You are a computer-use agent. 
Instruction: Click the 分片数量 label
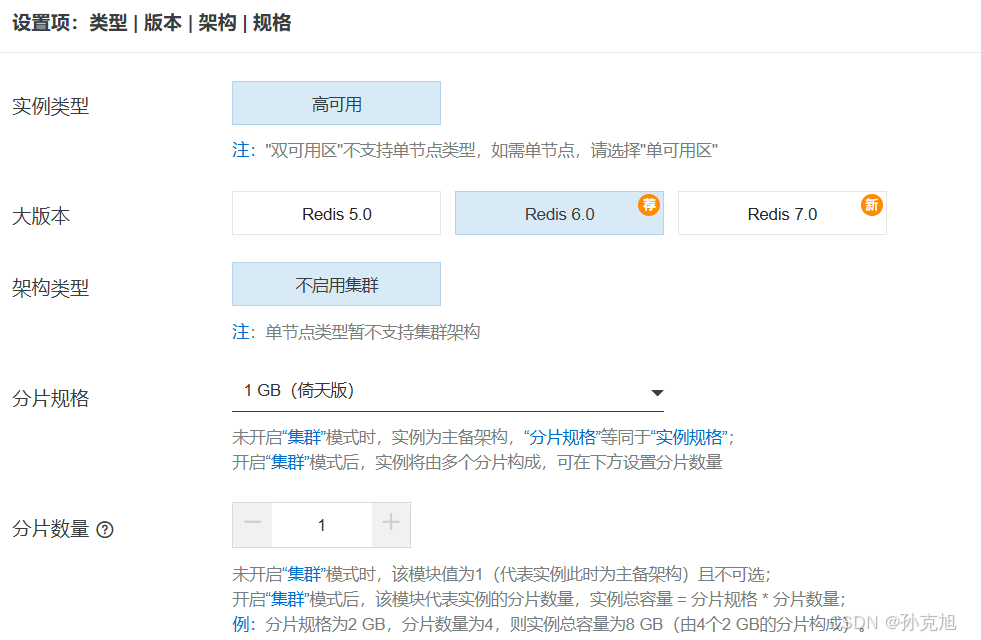click(x=51, y=529)
